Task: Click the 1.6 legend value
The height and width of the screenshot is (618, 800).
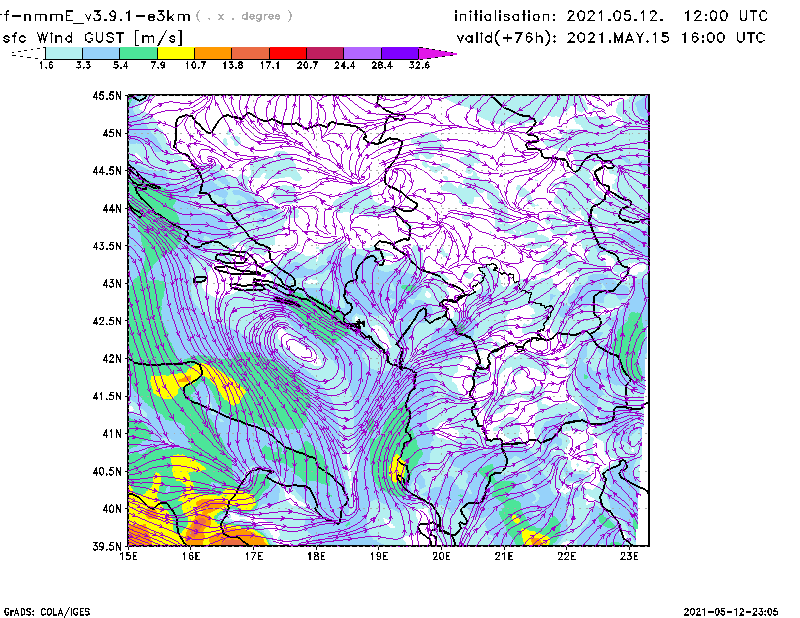Action: pos(46,65)
